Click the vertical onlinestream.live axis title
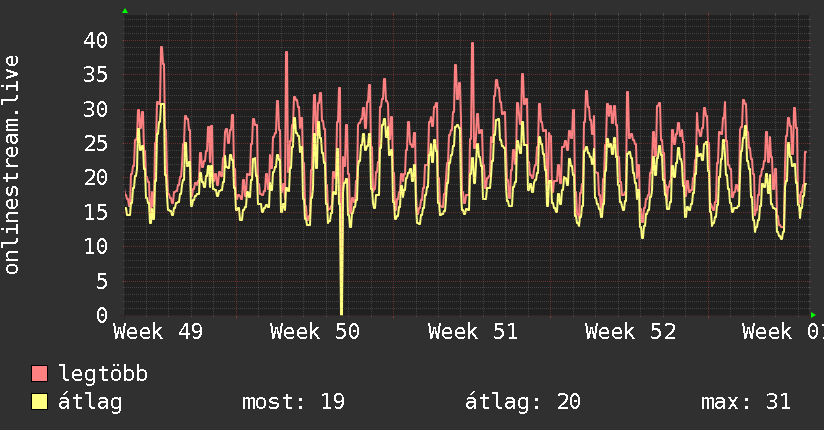Viewport: 824px width, 430px height. [12, 165]
